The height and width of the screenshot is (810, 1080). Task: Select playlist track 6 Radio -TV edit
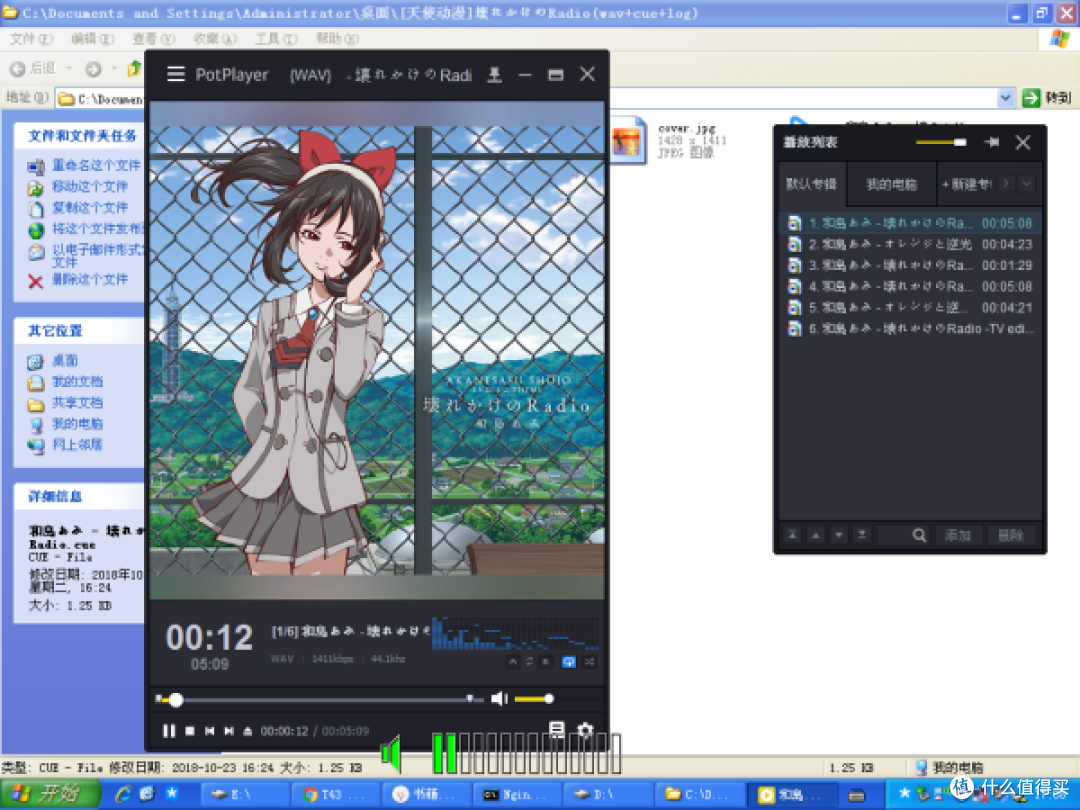(x=910, y=329)
